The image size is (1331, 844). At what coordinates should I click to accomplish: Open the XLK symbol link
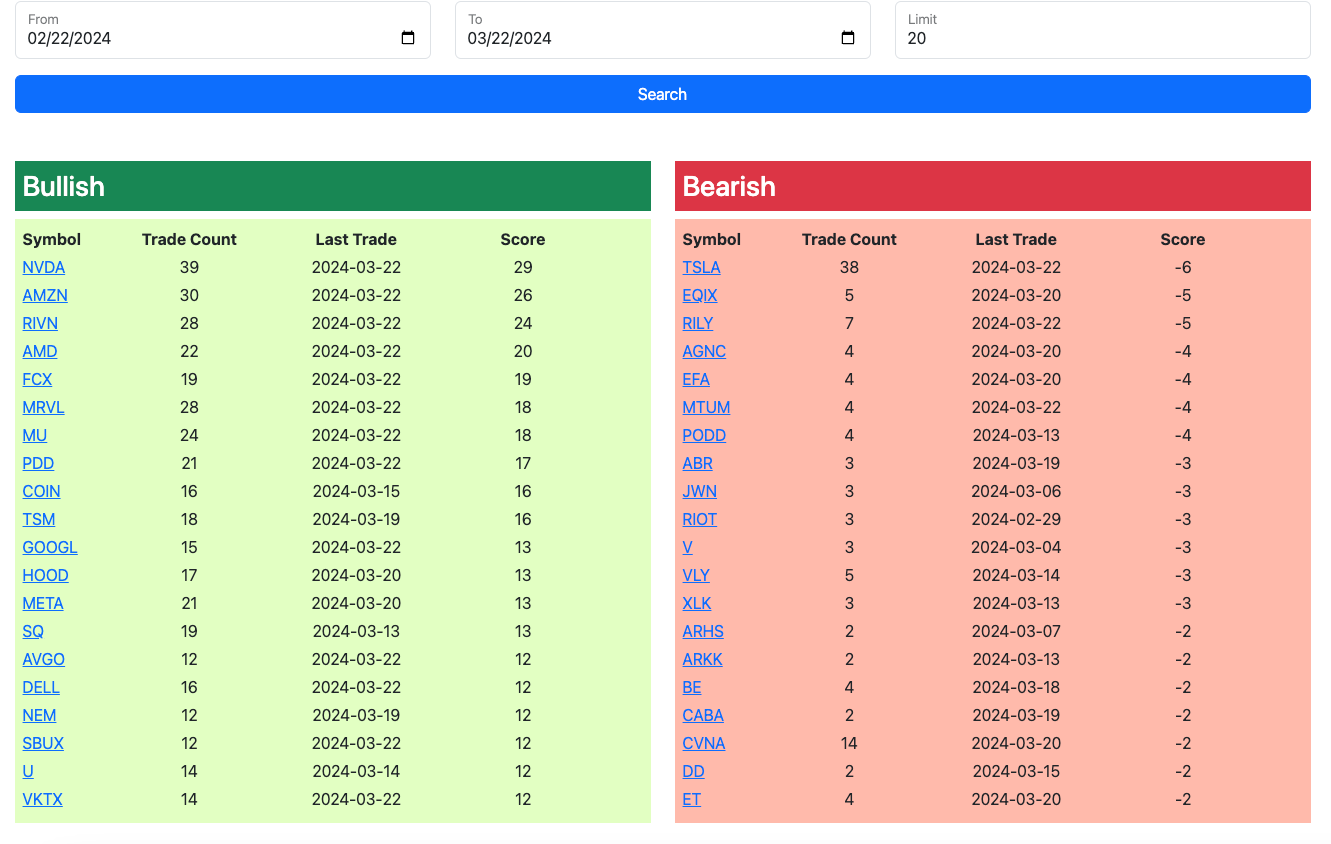click(697, 603)
